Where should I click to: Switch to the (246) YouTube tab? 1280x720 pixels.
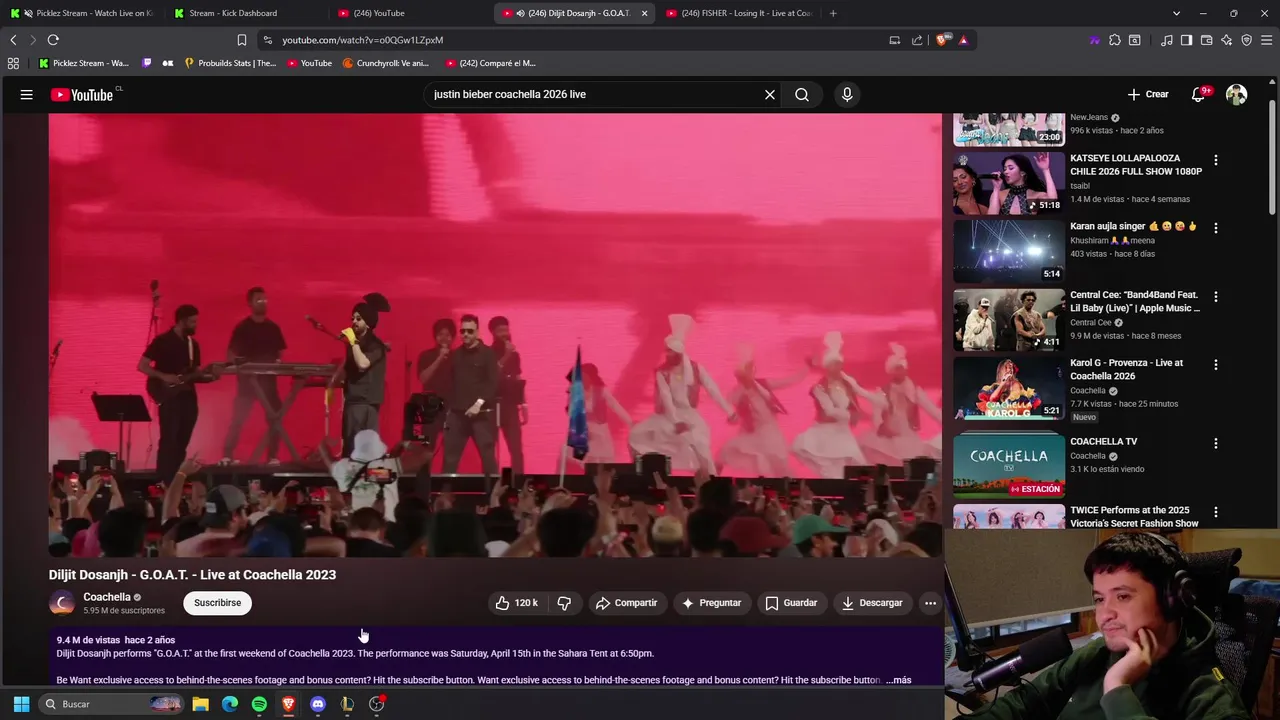(408, 13)
